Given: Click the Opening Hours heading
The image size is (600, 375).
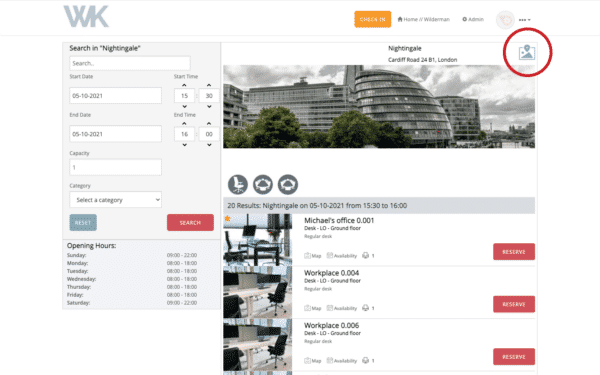Looking at the screenshot, I should click(91, 246).
